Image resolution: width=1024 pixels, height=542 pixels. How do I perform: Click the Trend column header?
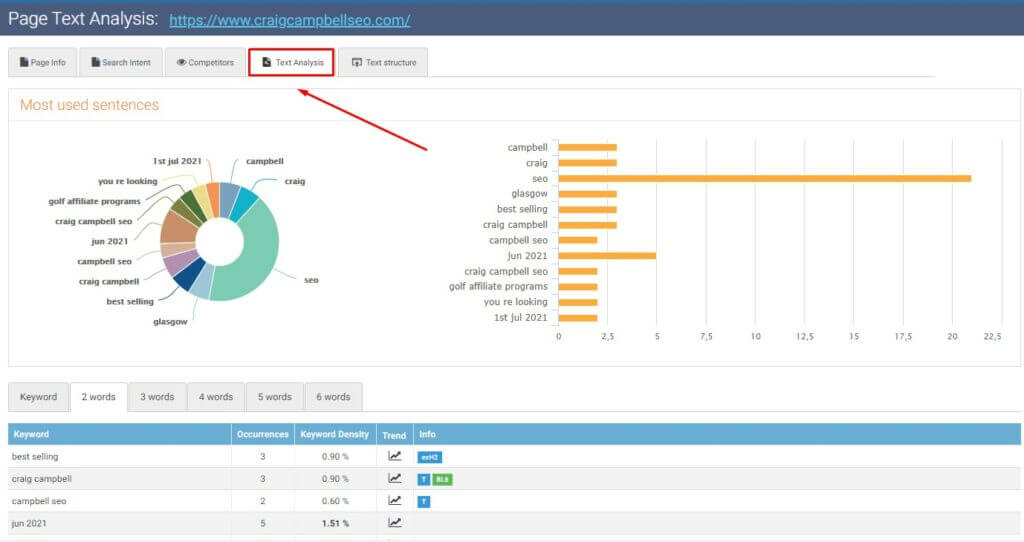click(x=394, y=435)
